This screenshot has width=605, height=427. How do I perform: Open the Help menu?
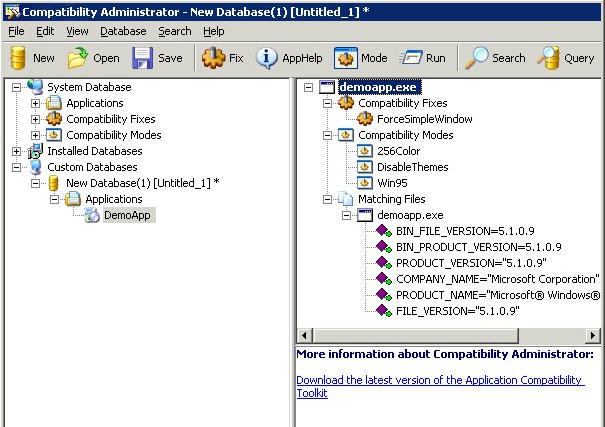[214, 31]
